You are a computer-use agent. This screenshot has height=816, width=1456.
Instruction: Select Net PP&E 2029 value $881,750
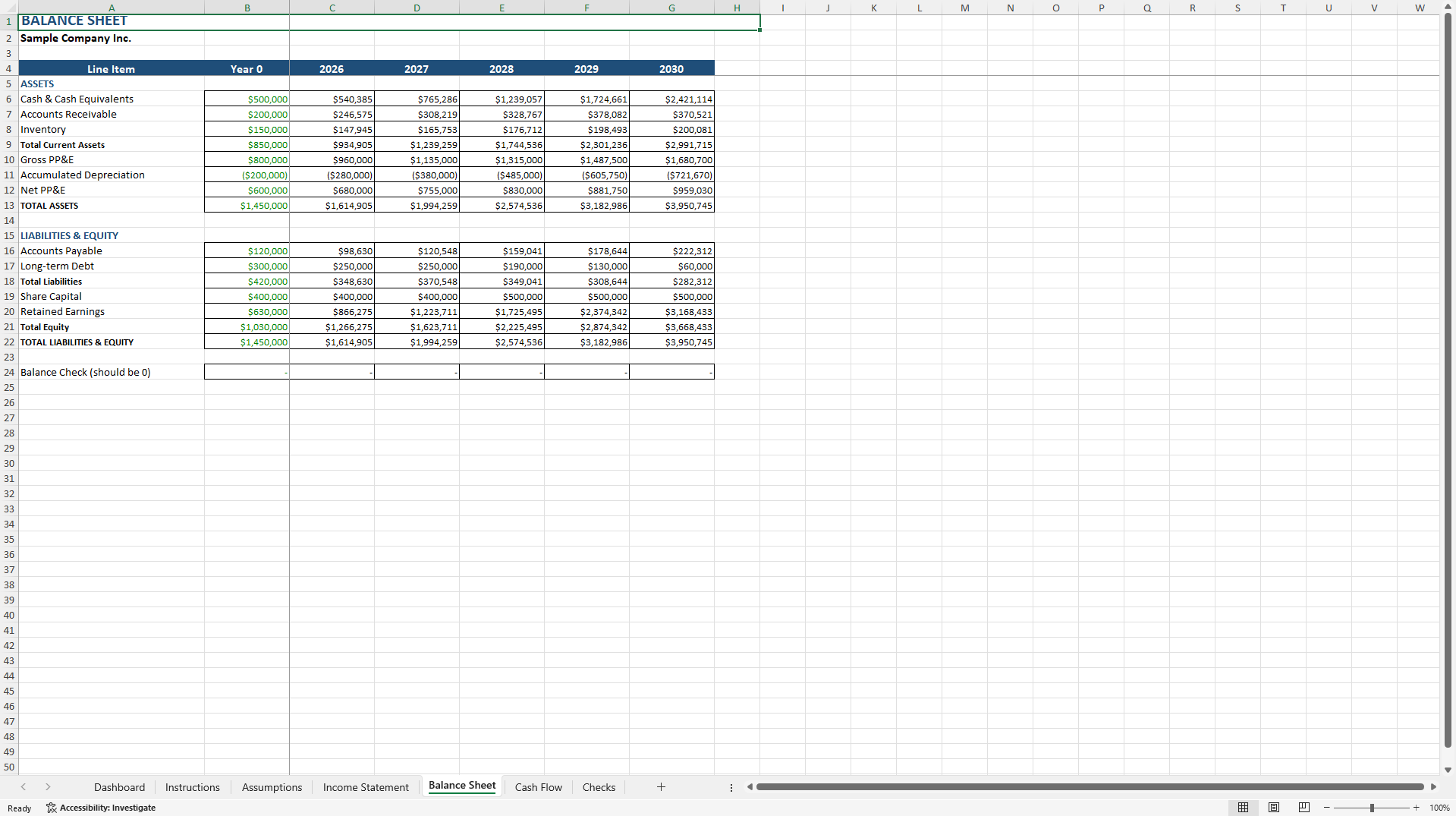(x=586, y=190)
